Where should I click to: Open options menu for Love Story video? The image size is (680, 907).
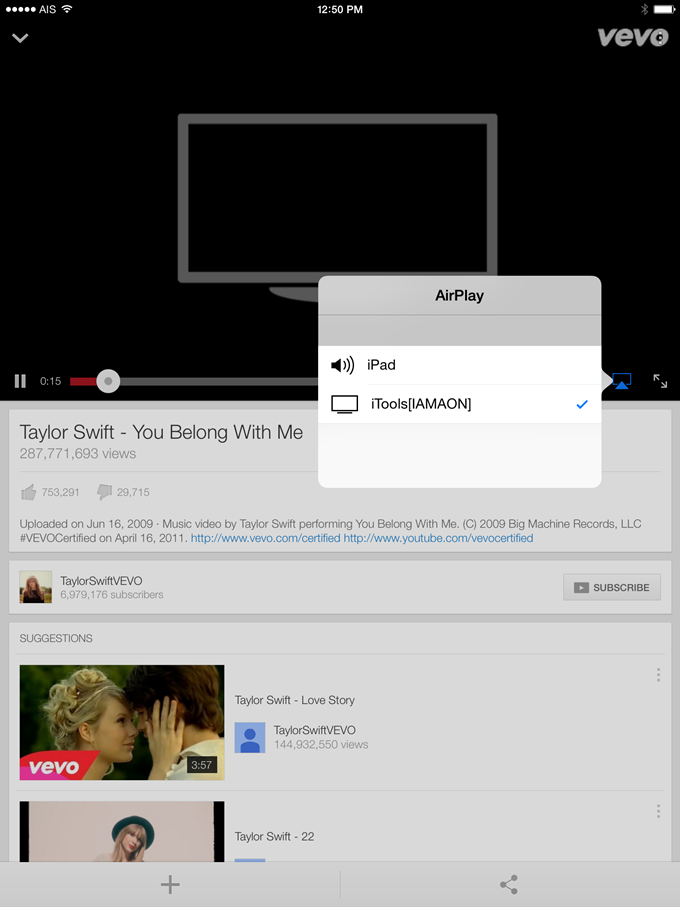coord(658,675)
